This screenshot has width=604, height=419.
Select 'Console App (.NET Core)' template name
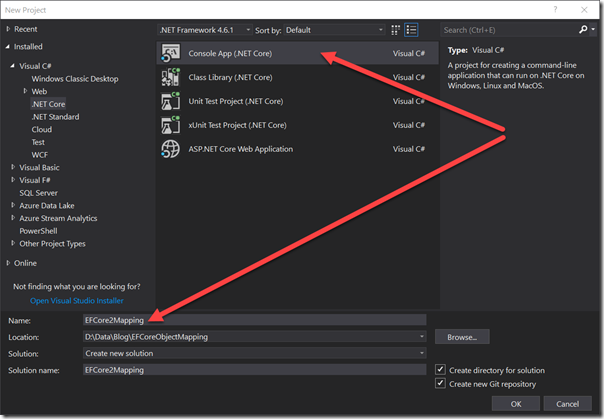point(230,53)
